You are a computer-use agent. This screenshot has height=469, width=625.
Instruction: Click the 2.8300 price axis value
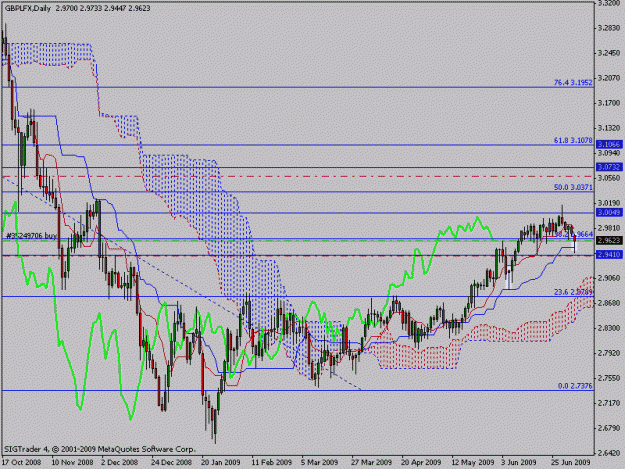[x=609, y=328]
